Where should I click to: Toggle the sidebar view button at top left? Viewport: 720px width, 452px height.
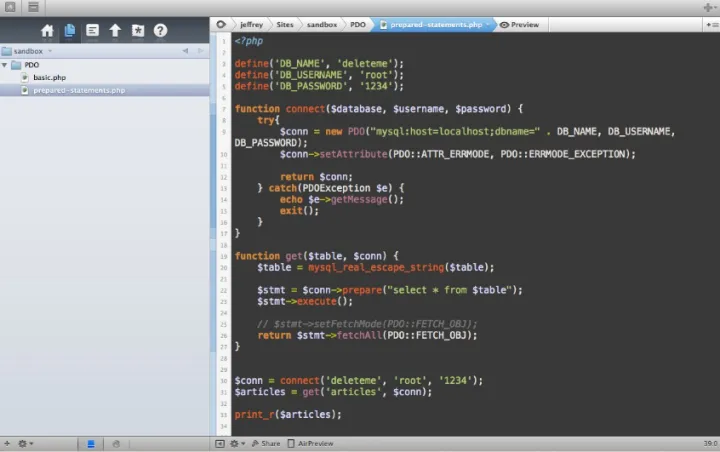[x=33, y=7]
